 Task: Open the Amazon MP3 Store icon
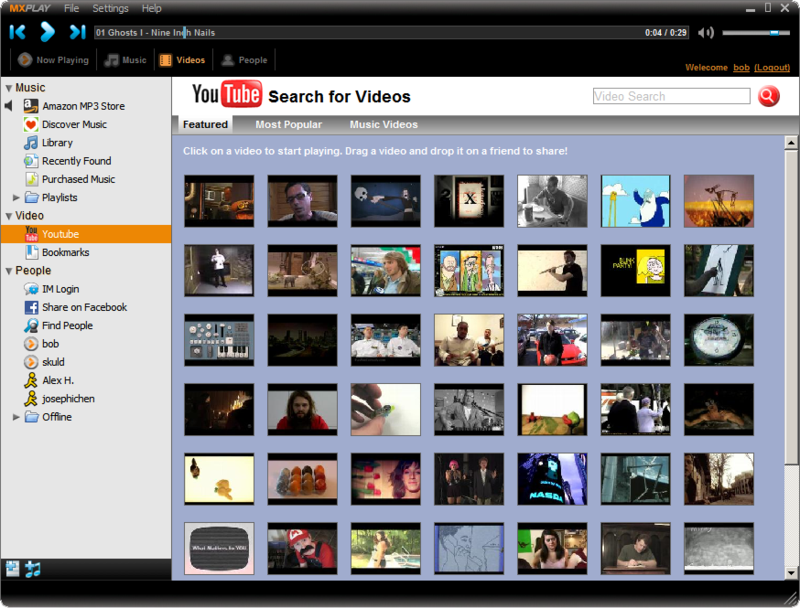tap(31, 106)
